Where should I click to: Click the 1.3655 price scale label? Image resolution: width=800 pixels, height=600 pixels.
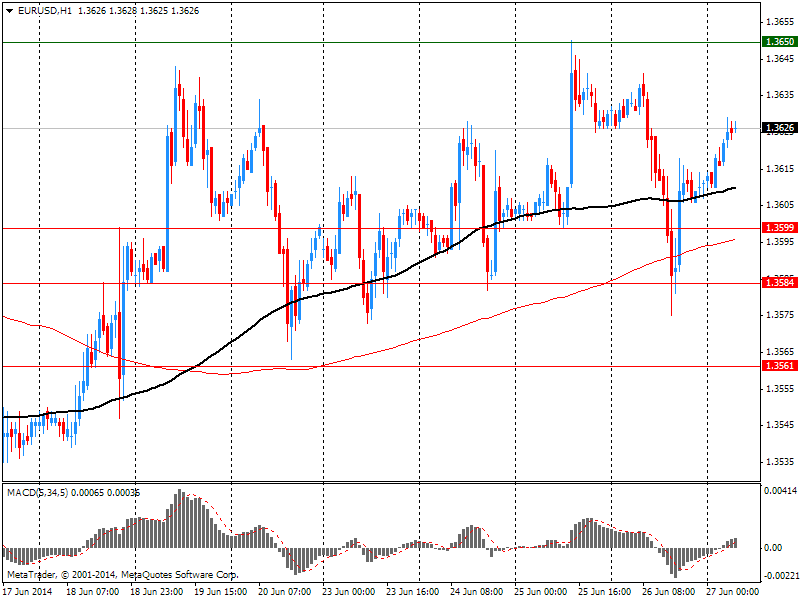pyautogui.click(x=781, y=21)
